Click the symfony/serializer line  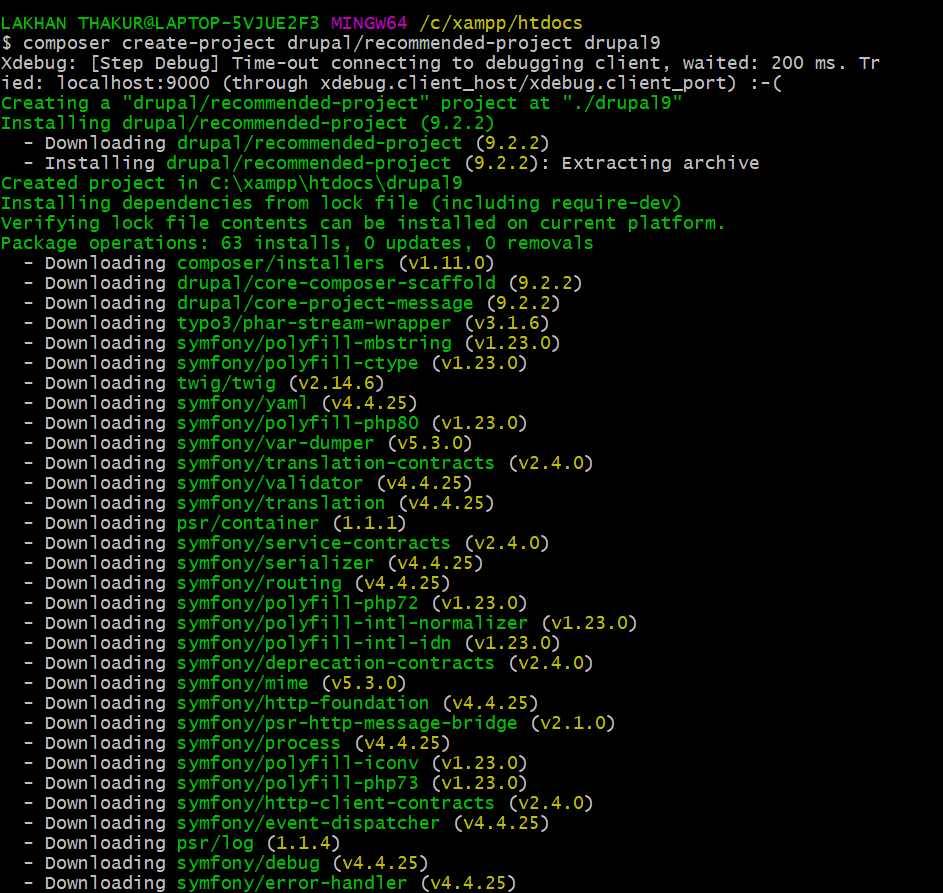pyautogui.click(x=254, y=563)
